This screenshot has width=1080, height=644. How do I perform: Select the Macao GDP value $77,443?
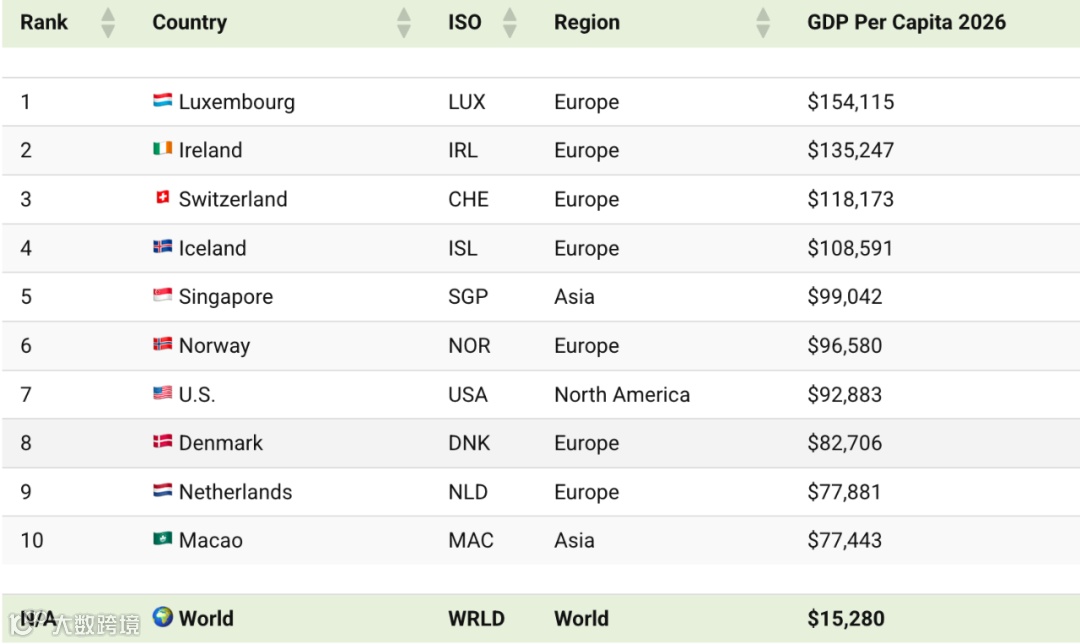[x=844, y=541]
